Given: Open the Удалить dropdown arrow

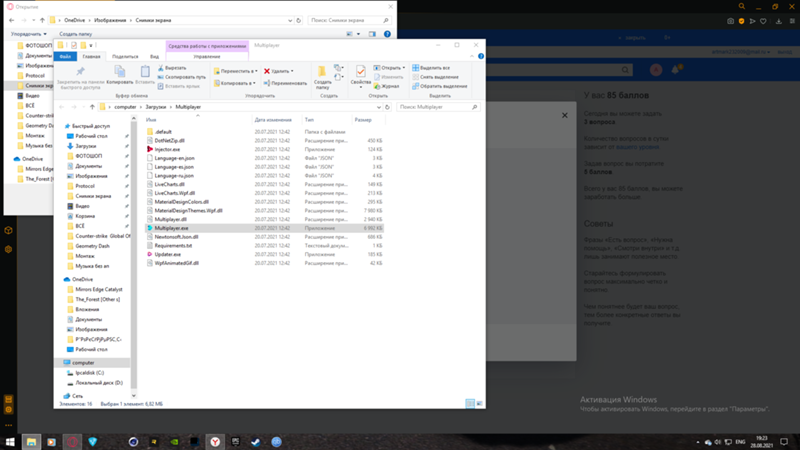Looking at the screenshot, I should click(x=292, y=71).
